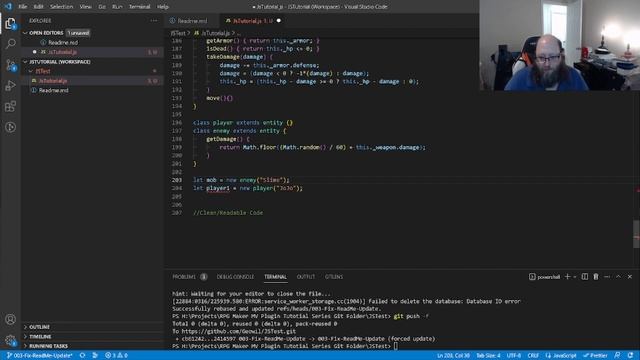Open the Help menu
This screenshot has width=640, height=360.
coord(162,7)
